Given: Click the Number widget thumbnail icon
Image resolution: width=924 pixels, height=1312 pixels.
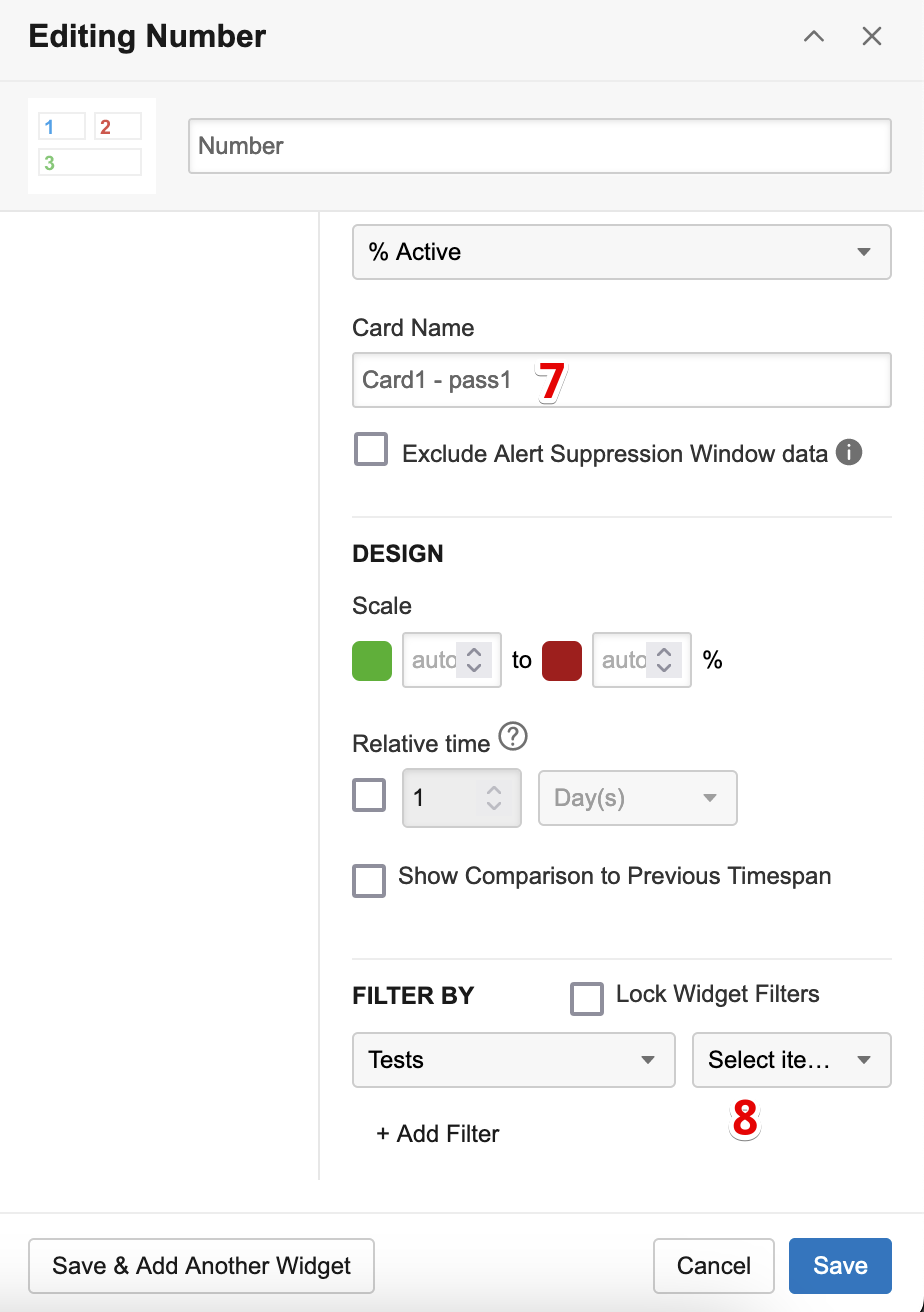Looking at the screenshot, I should (x=91, y=146).
